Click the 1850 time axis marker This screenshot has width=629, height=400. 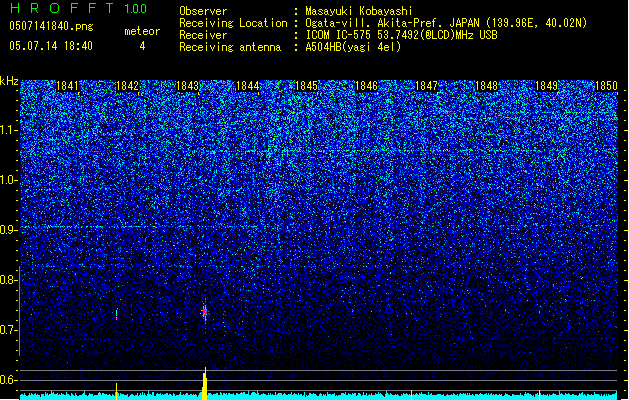click(606, 86)
